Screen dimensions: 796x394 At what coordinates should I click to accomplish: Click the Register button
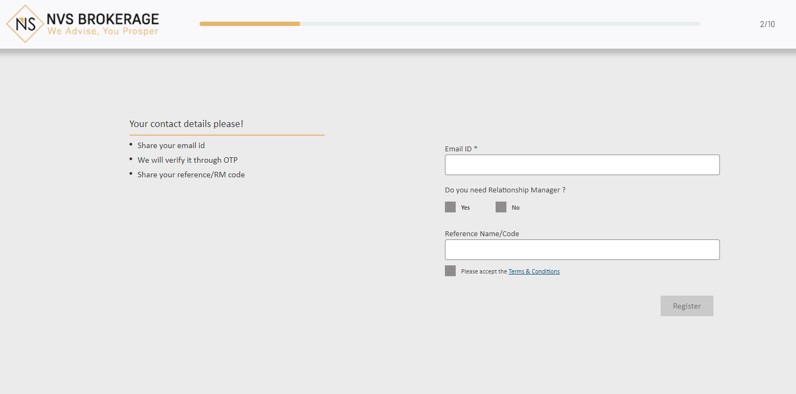click(687, 306)
